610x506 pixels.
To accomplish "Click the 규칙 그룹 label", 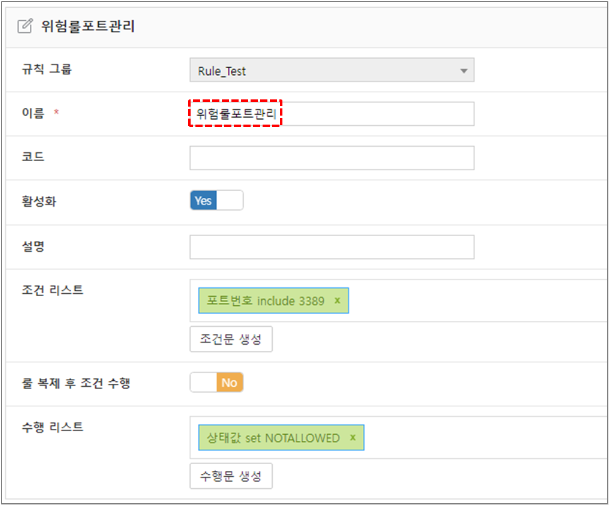I will pyautogui.click(x=47, y=69).
